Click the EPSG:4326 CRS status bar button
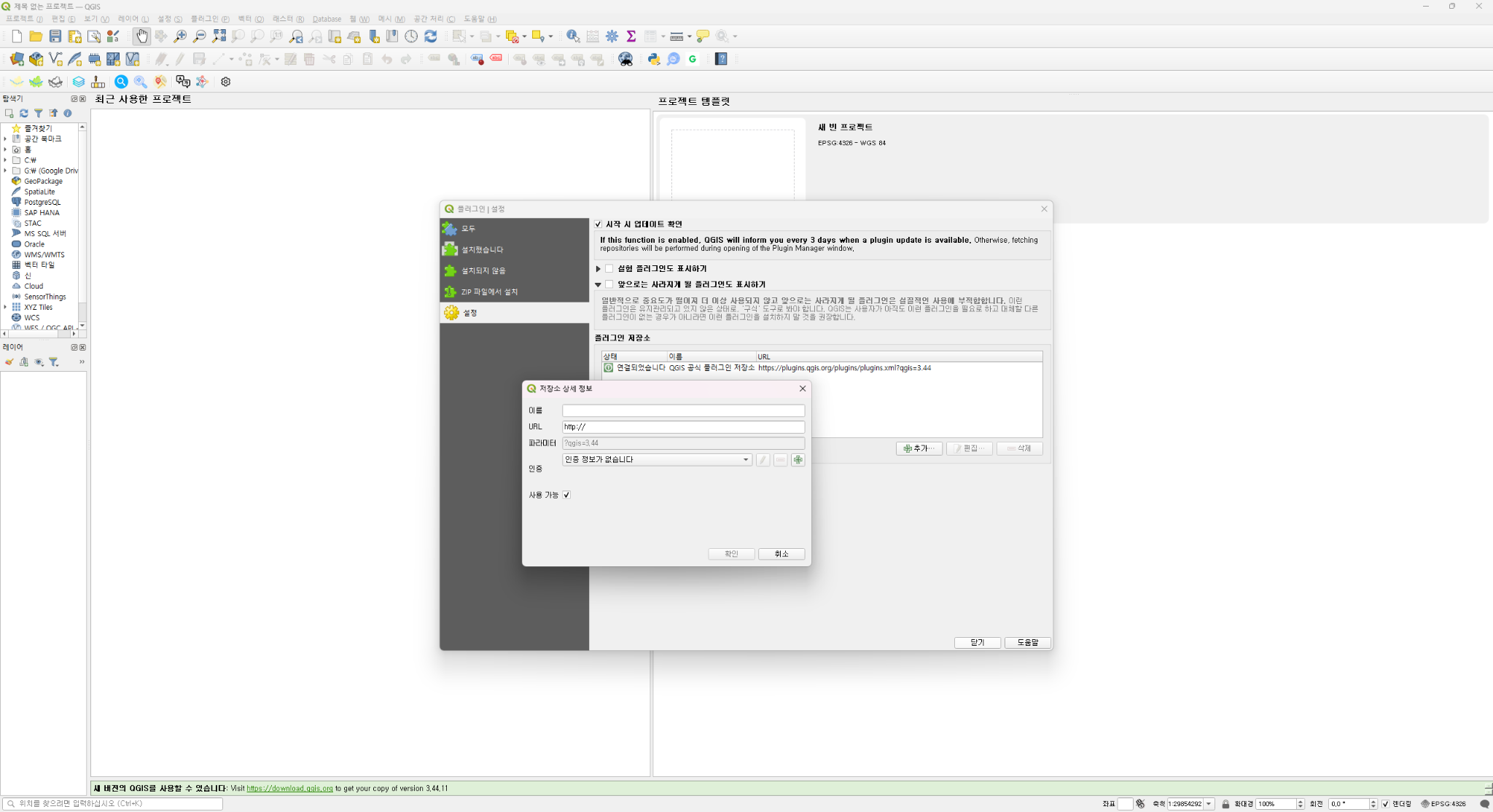1493x812 pixels. coord(1443,804)
